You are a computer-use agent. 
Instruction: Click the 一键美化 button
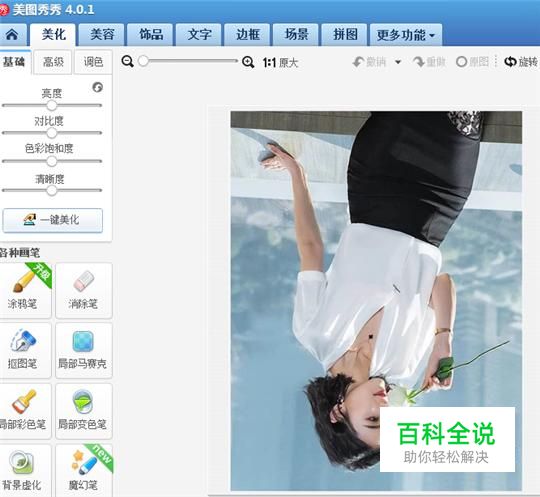(52, 220)
